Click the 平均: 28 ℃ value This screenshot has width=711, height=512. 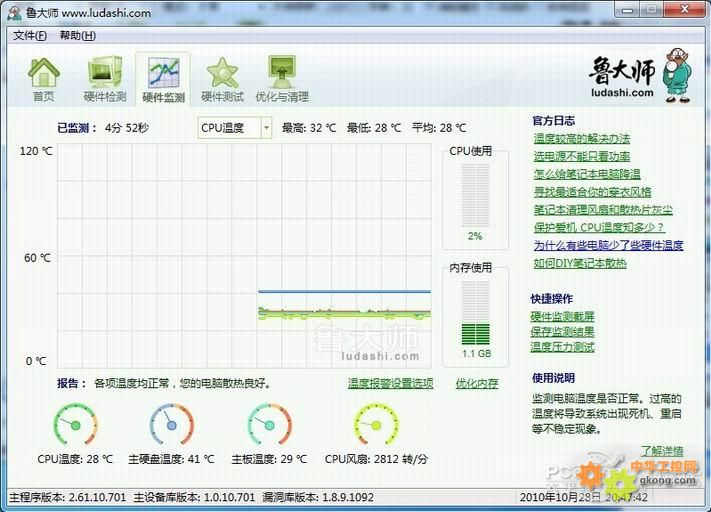click(439, 128)
